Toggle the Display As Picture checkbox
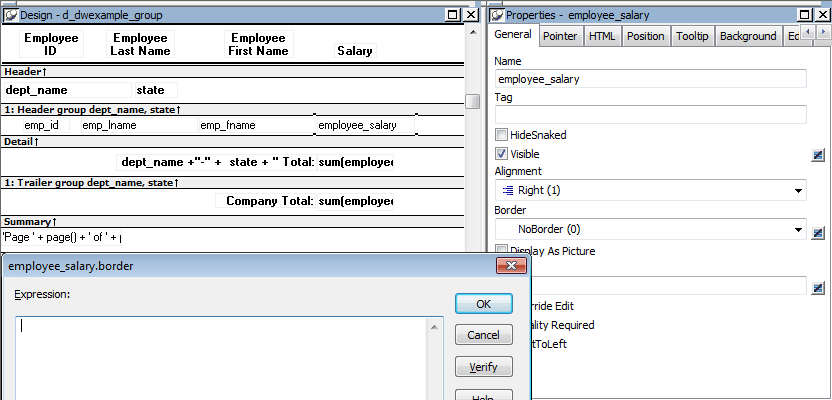This screenshot has height=400, width=832. coord(502,251)
